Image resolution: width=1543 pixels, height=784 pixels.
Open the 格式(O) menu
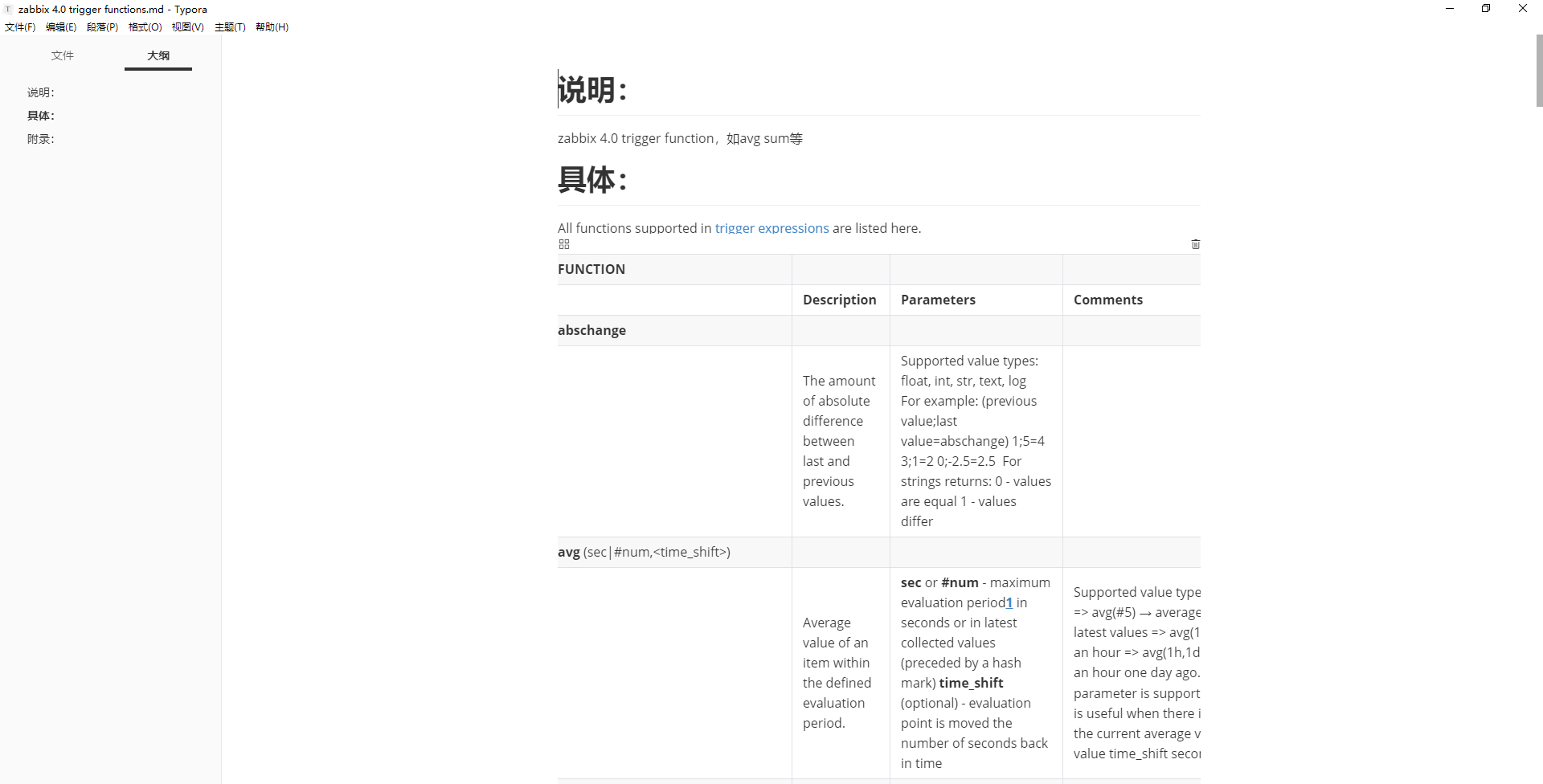pos(145,27)
